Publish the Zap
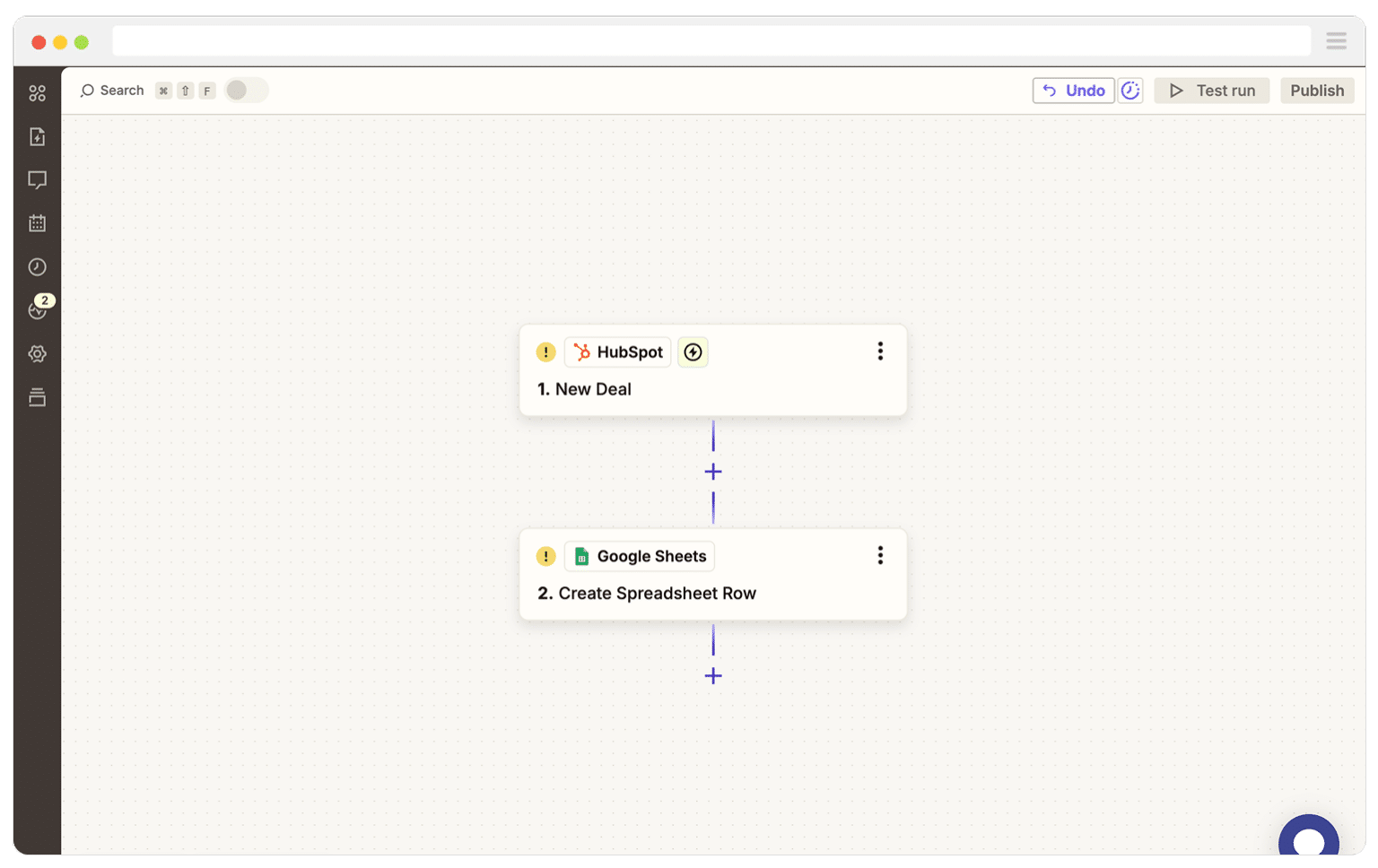Image resolution: width=1378 pixels, height=868 pixels. (1316, 90)
